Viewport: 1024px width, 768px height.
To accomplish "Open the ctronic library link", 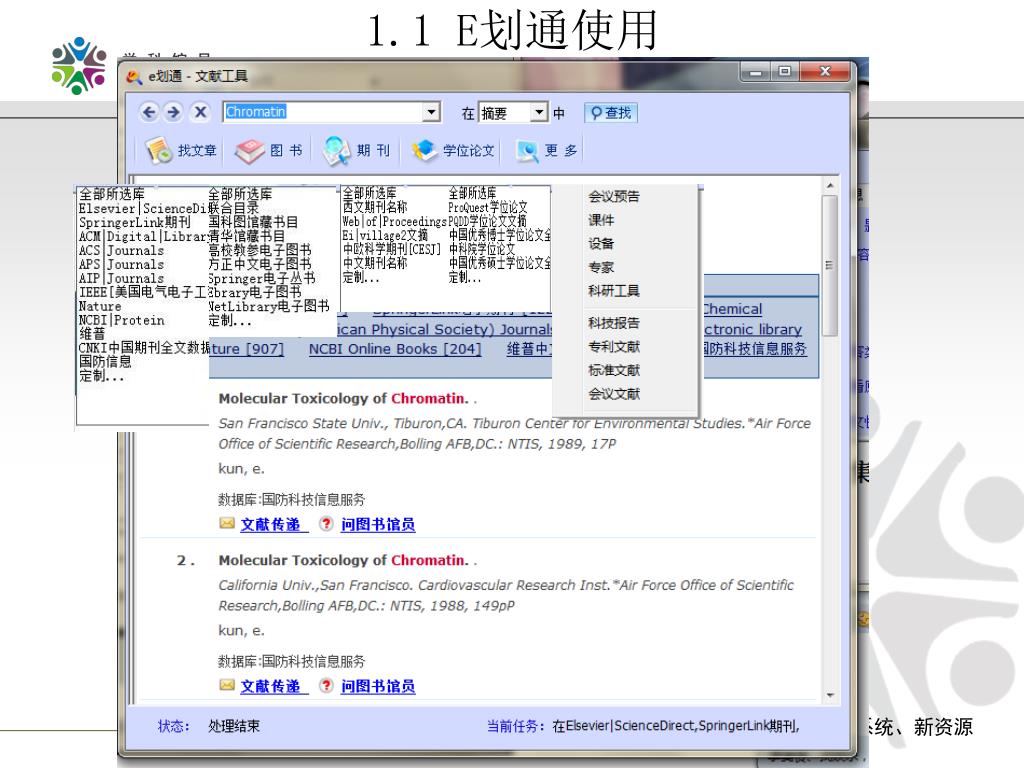I will coord(752,329).
